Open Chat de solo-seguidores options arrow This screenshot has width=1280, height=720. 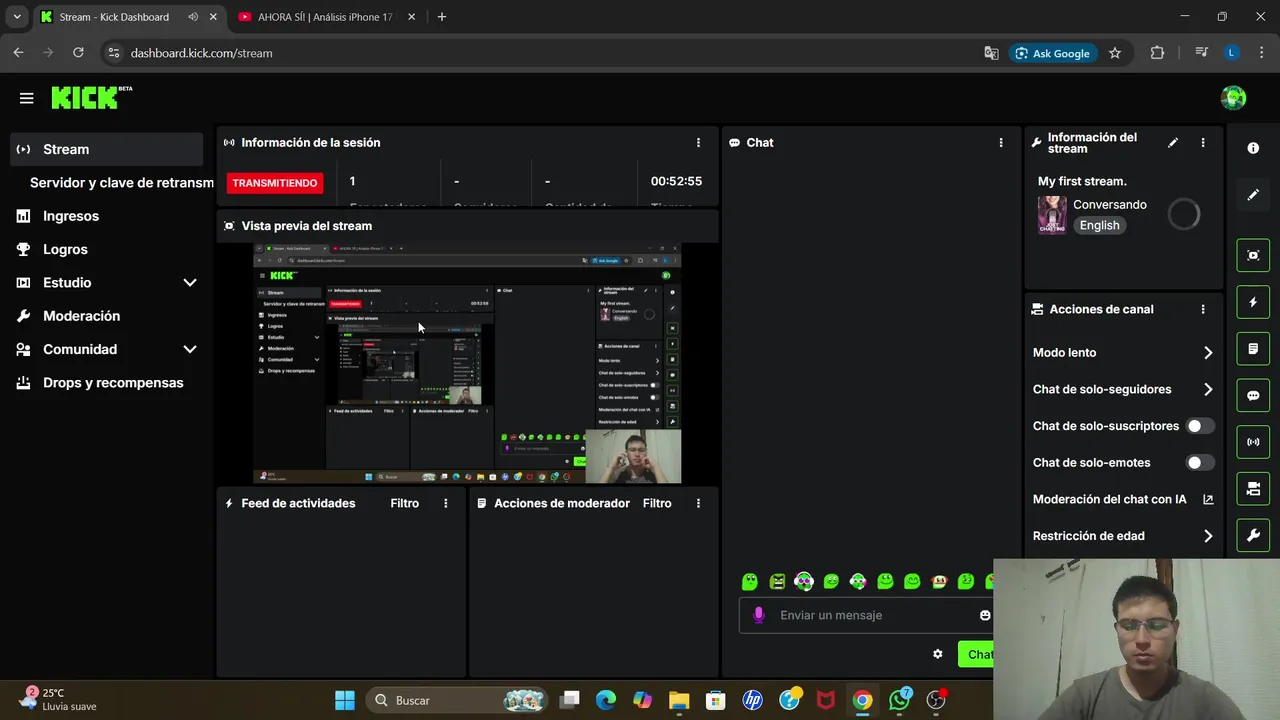click(x=1208, y=390)
